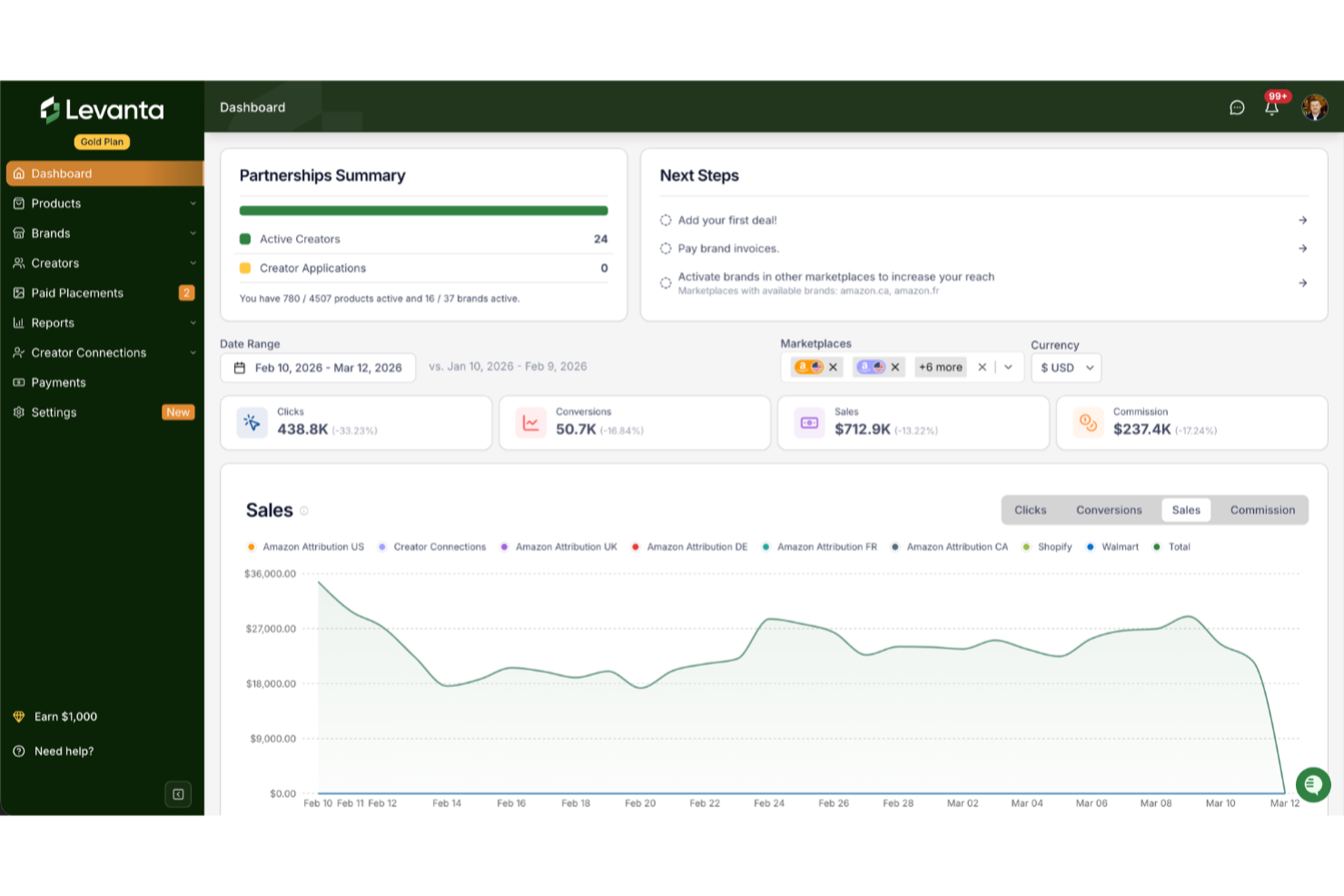
Task: Switch to the Commission chart tab
Action: 1262,509
